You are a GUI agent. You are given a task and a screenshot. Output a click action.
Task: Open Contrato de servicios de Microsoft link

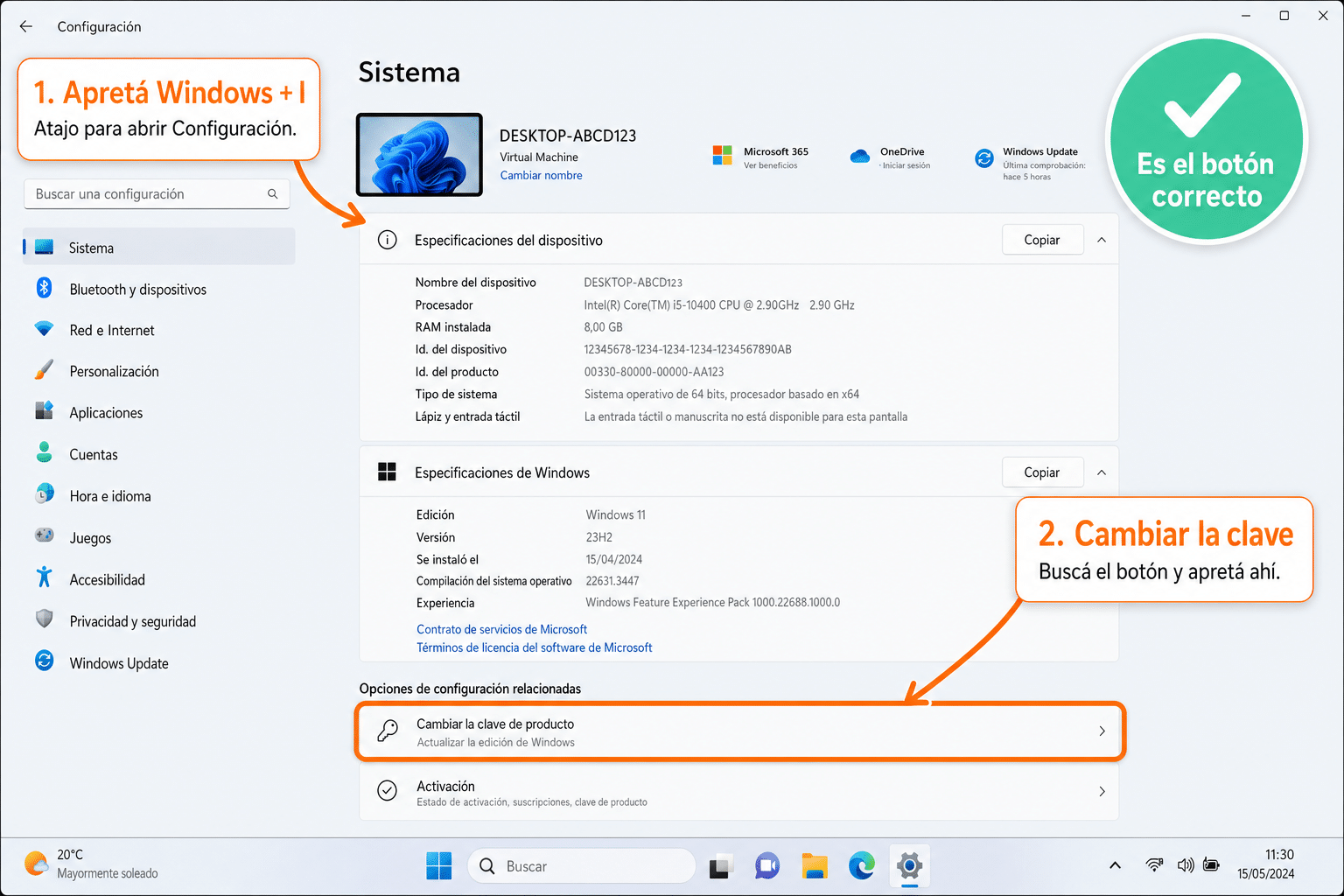pos(501,629)
